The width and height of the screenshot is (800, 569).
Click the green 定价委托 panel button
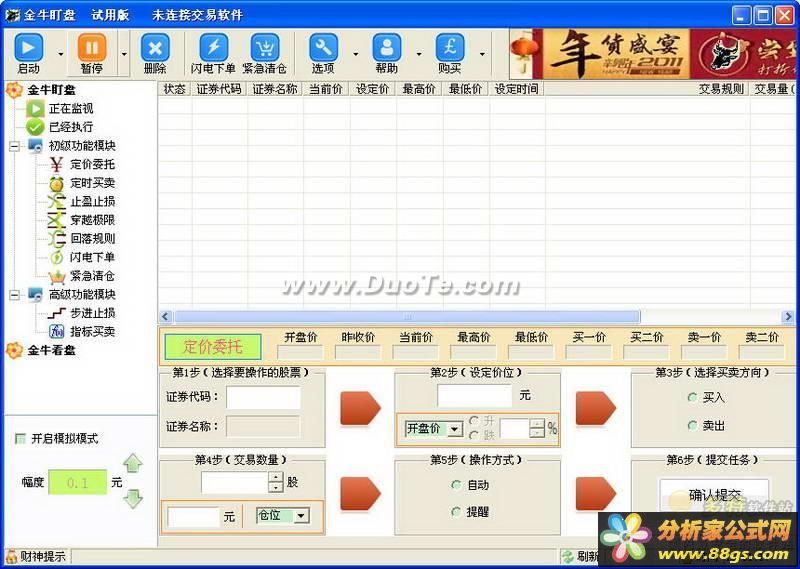pyautogui.click(x=213, y=347)
